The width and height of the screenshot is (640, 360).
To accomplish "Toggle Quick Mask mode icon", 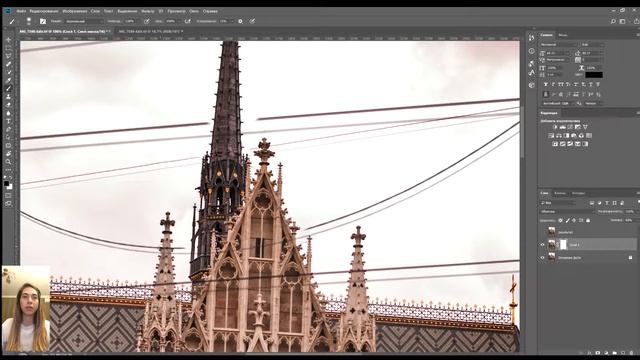I will click(8, 196).
